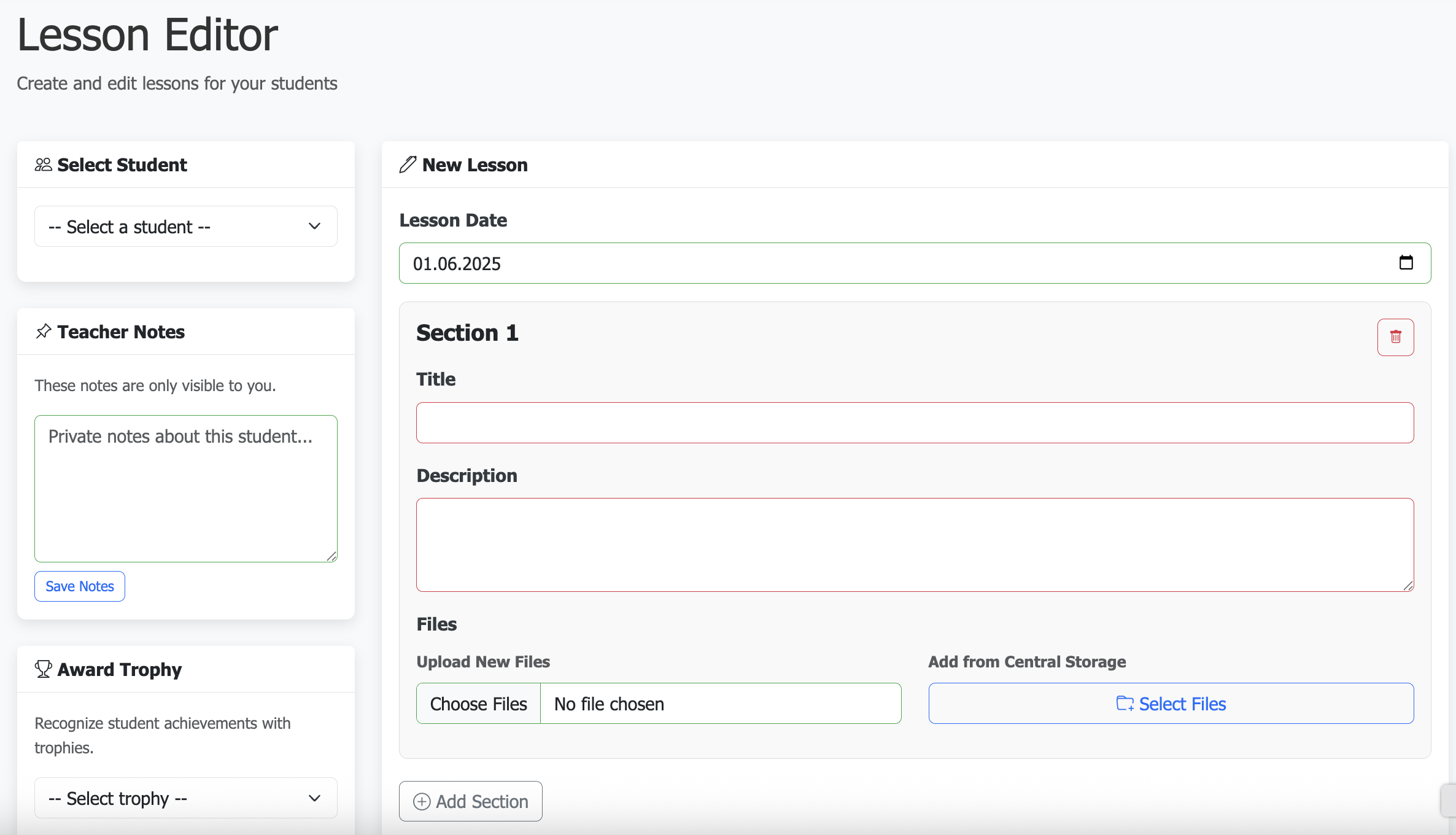
Task: Click the people icon beside Select Student
Action: click(x=43, y=165)
